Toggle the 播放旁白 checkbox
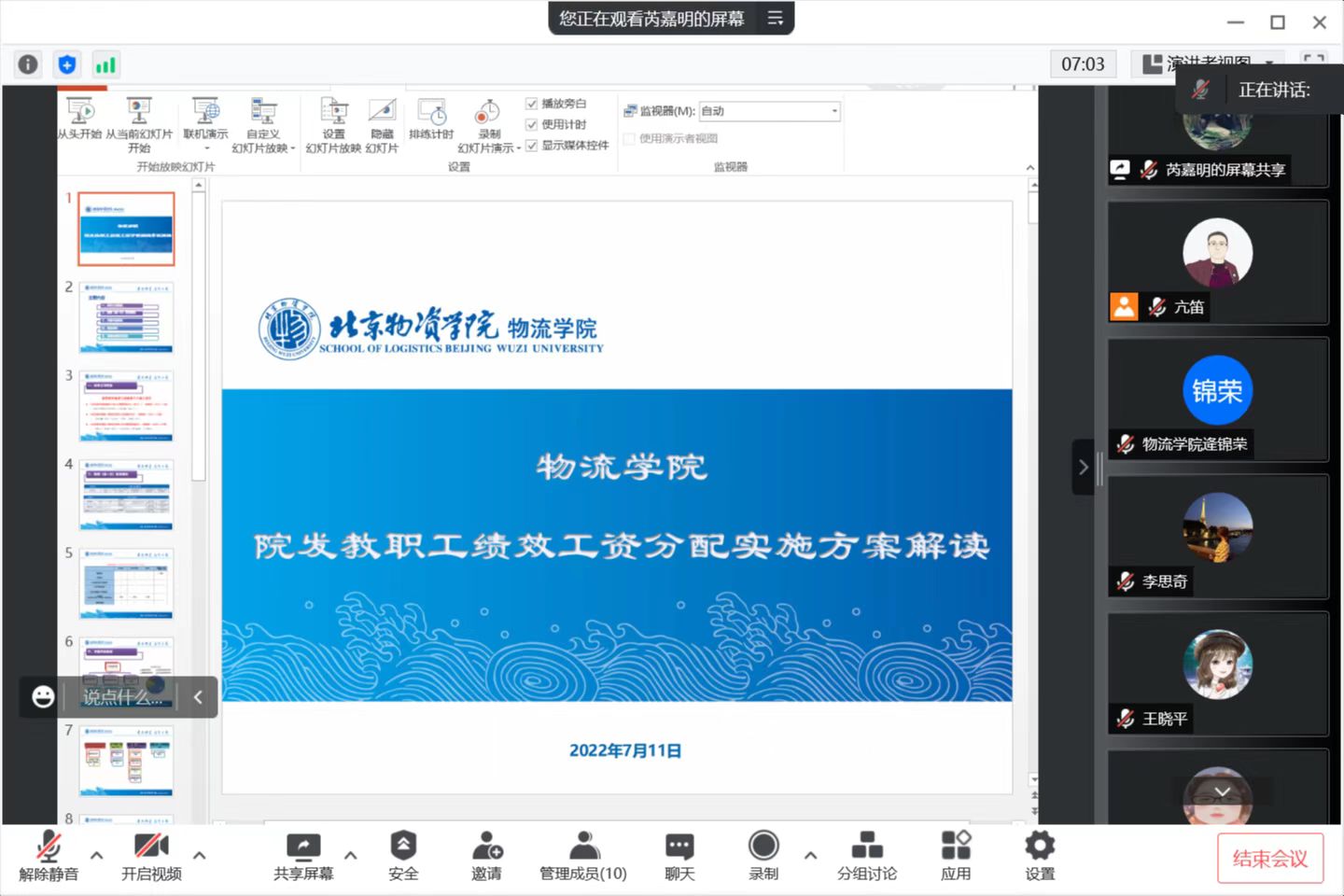Viewport: 1344px width, 896px height. [x=532, y=104]
